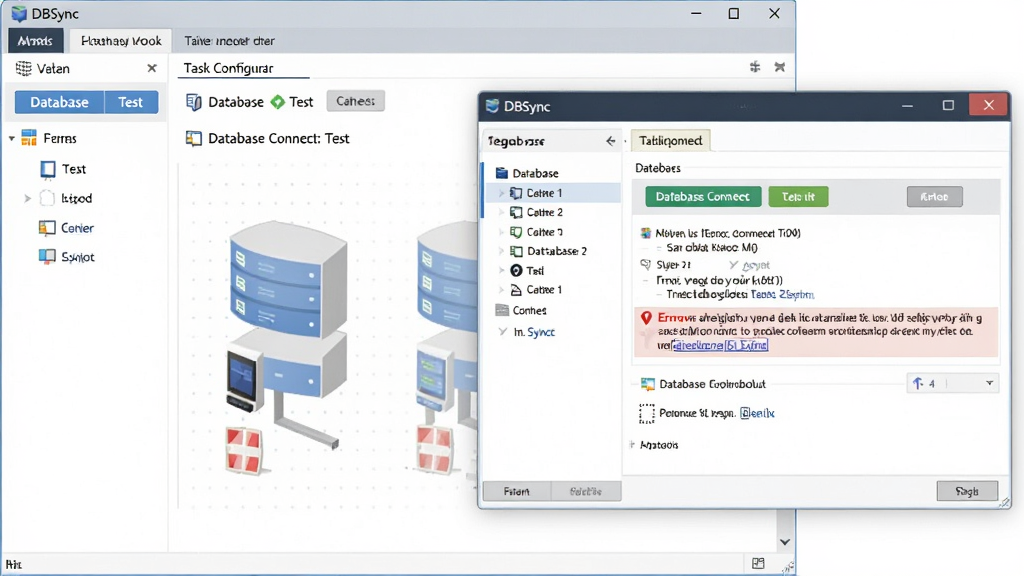
Task: Click the left server stack image
Action: coord(287,279)
